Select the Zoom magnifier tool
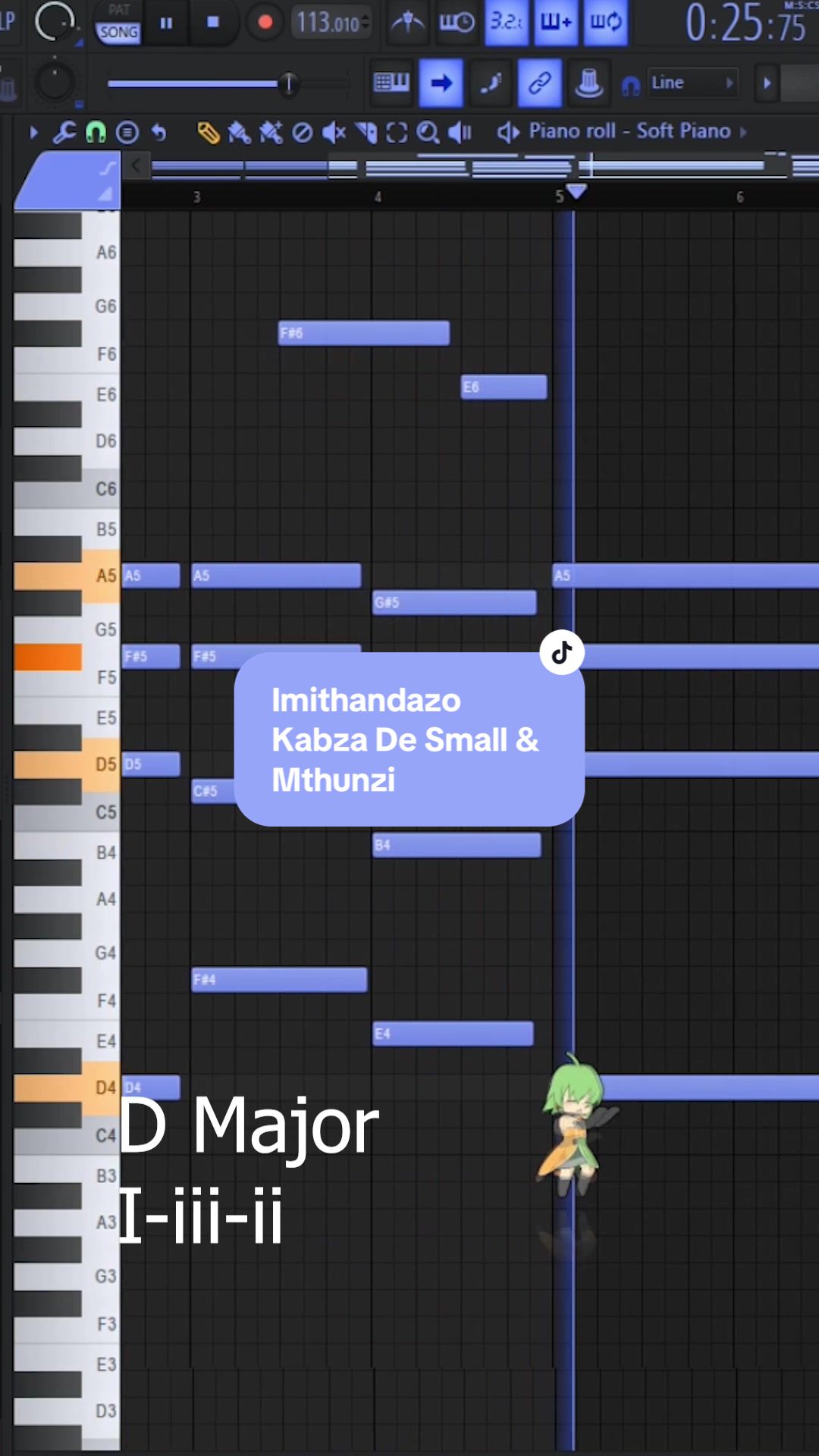Viewport: 819px width, 1456px height. [428, 133]
